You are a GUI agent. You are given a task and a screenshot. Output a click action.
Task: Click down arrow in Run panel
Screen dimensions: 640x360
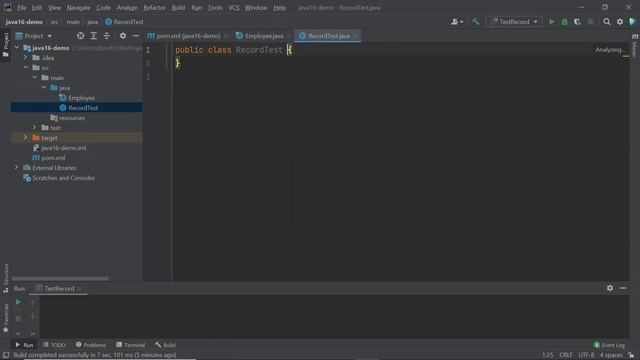pyautogui.click(x=32, y=317)
